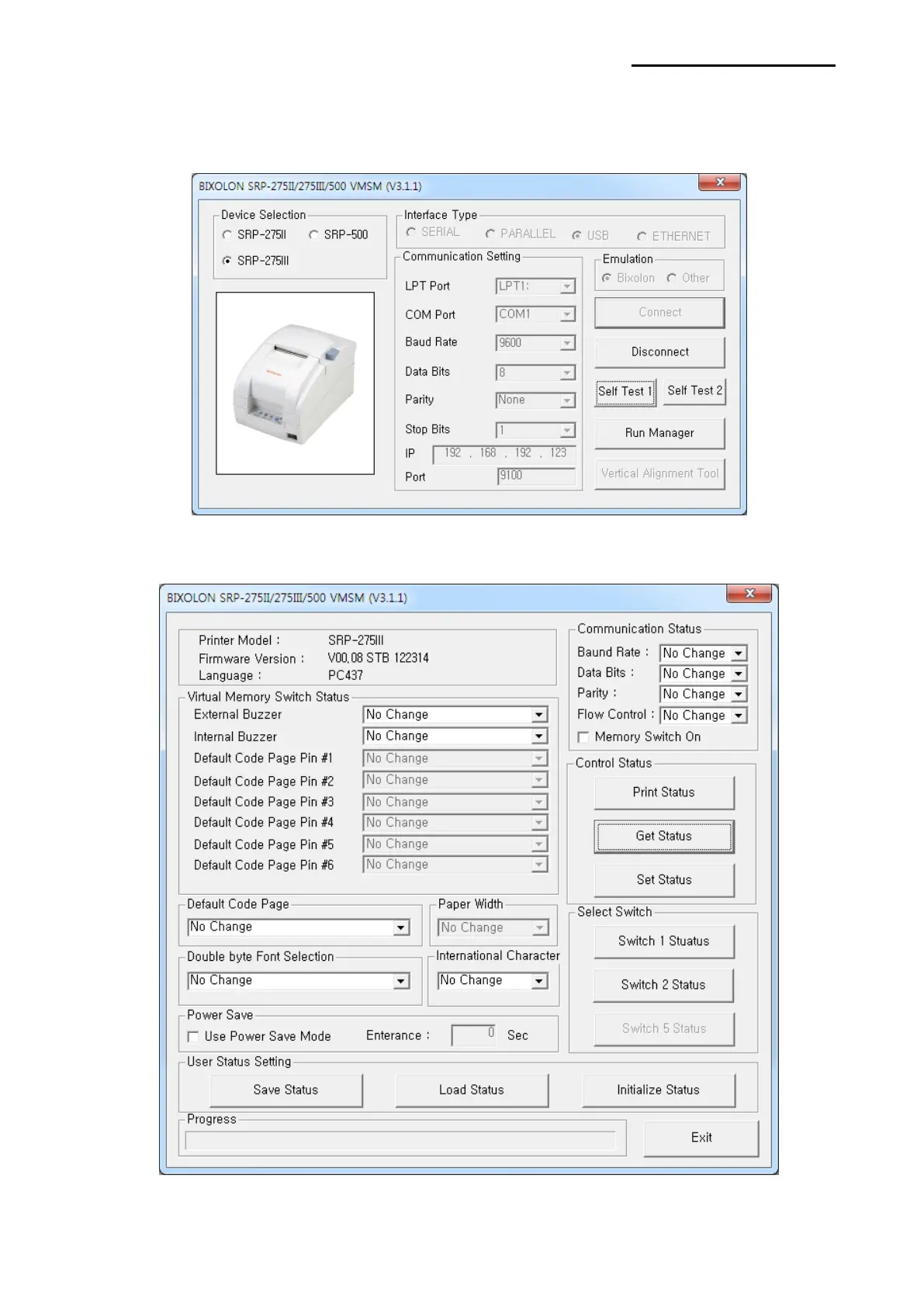Open Data Bits dropdown in Communication Status
Viewport: 924px width, 1307px height.
click(x=704, y=674)
